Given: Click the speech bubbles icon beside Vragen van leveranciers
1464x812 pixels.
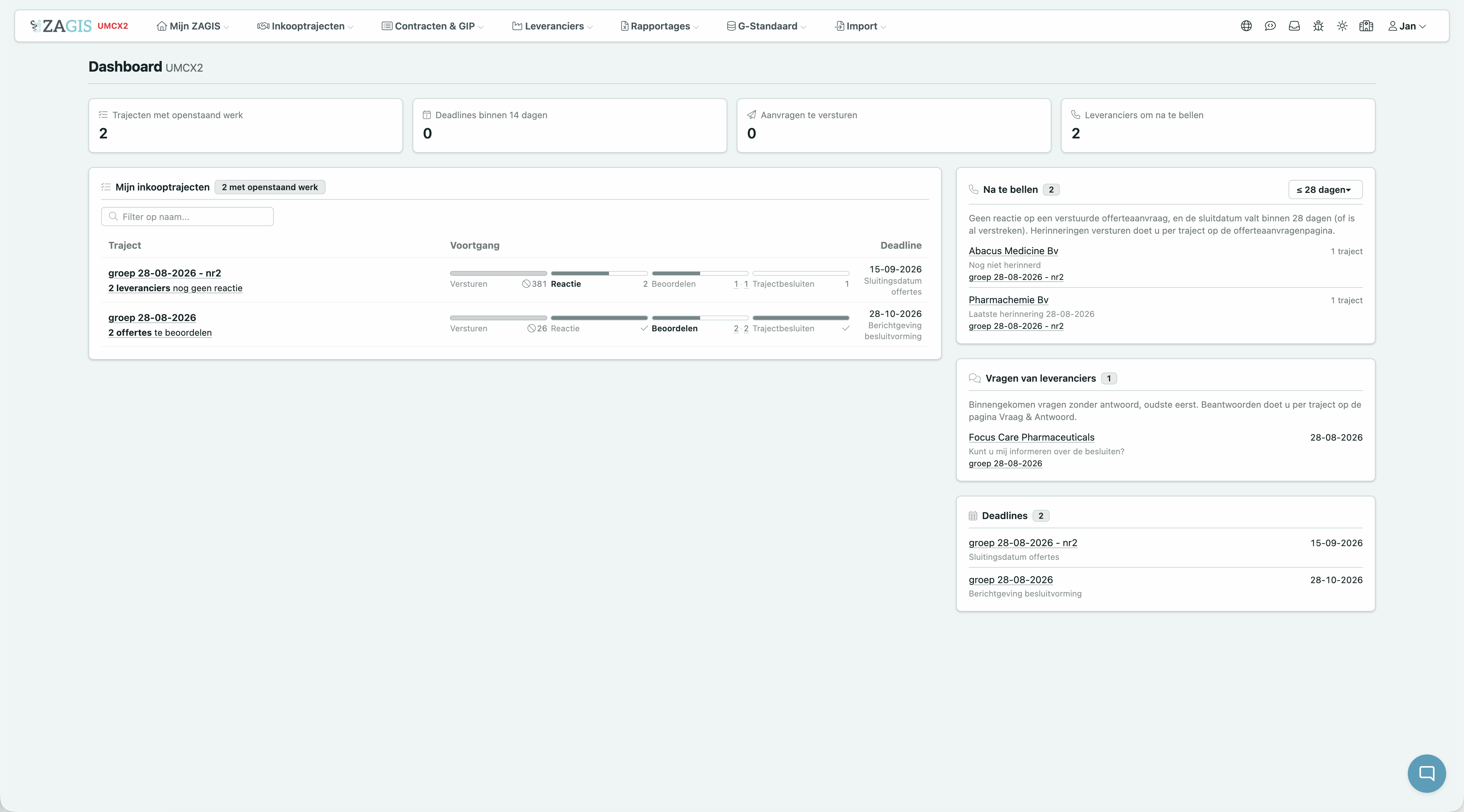Looking at the screenshot, I should coord(975,379).
